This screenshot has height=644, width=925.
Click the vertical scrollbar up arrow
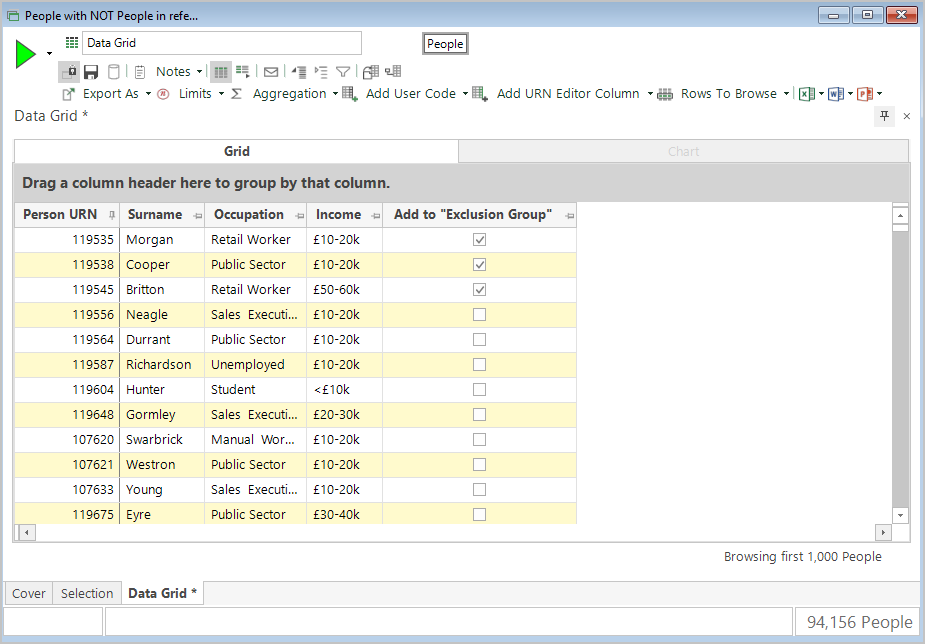click(x=900, y=215)
